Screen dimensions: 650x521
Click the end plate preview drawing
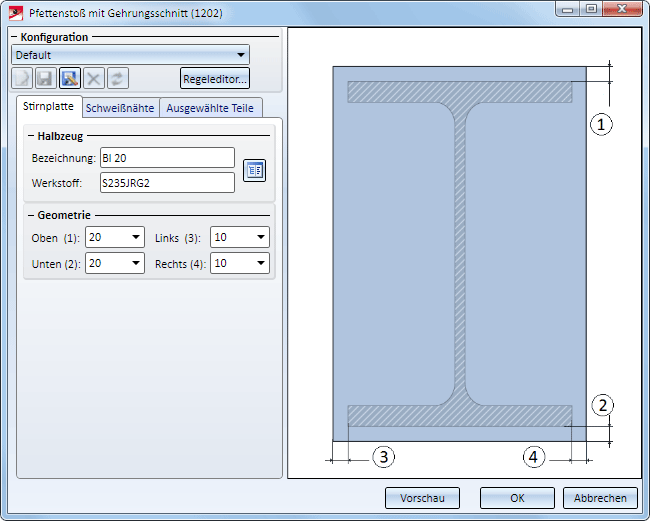[464, 253]
